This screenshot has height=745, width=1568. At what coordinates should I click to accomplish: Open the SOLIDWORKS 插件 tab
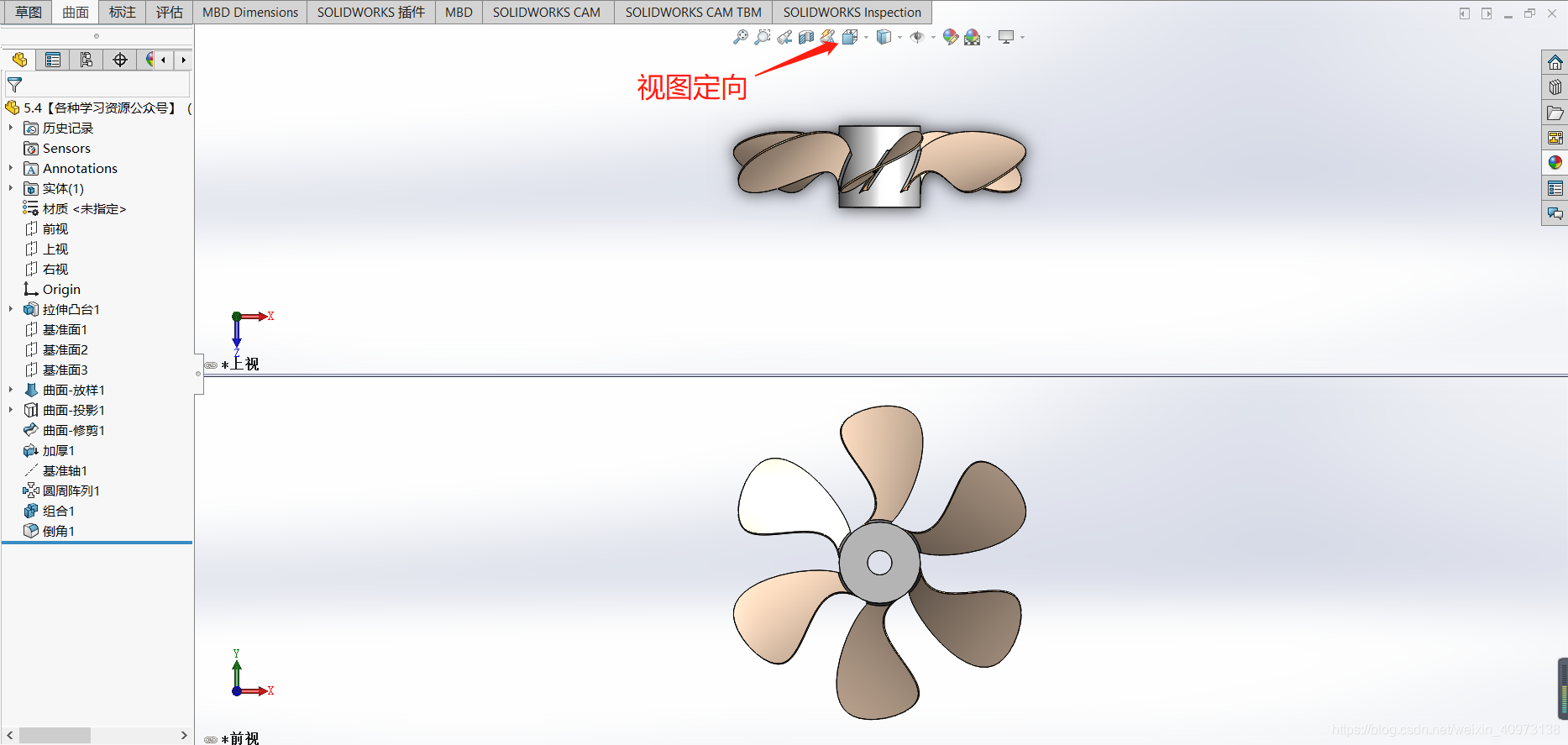[371, 12]
